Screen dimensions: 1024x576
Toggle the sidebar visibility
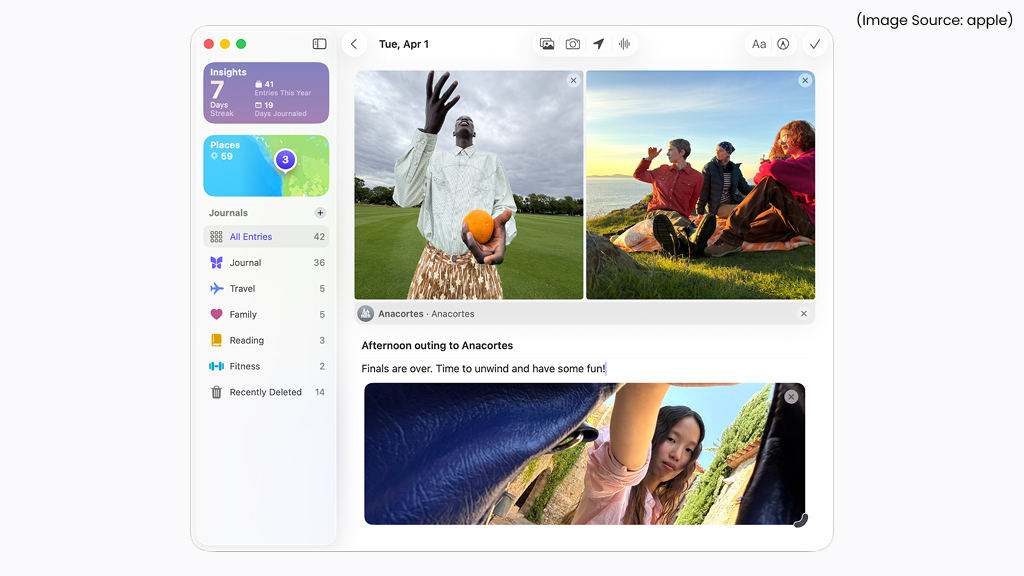319,44
